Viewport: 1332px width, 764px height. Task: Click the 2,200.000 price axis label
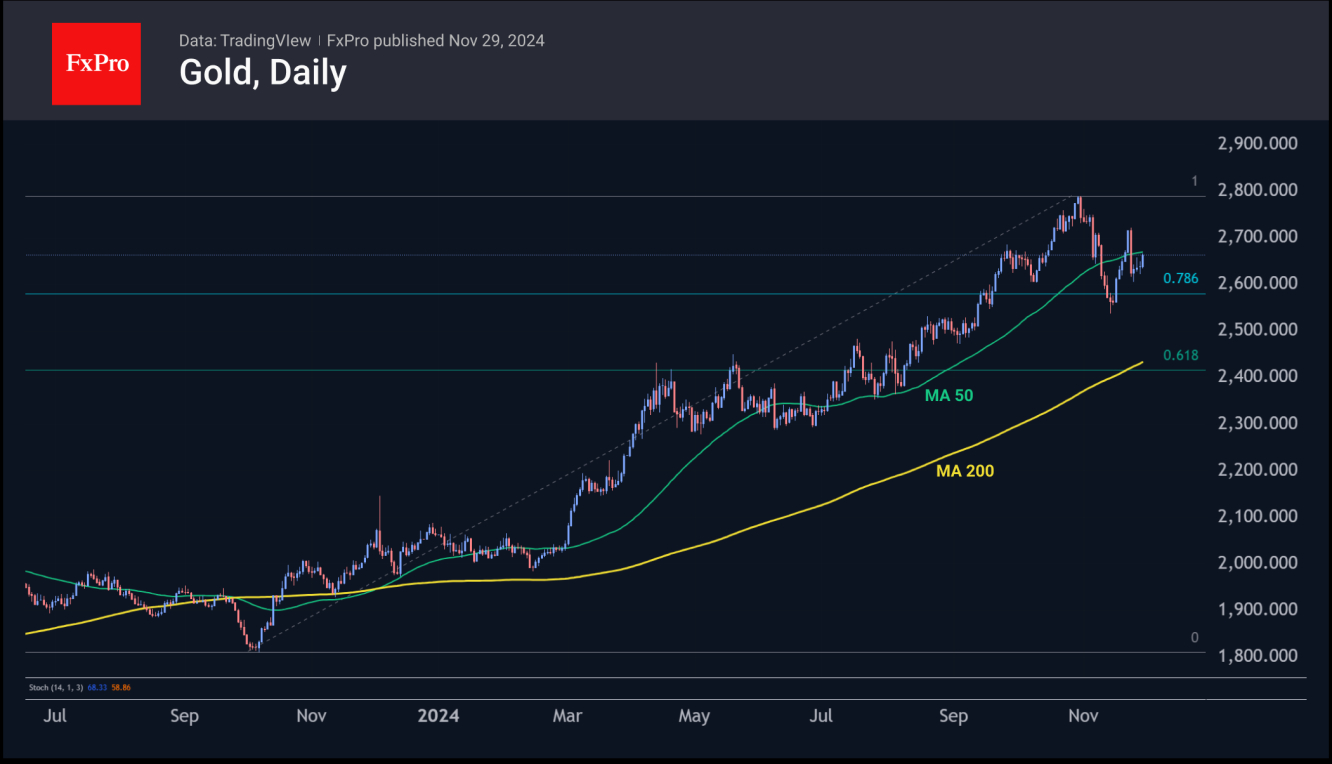click(1258, 470)
